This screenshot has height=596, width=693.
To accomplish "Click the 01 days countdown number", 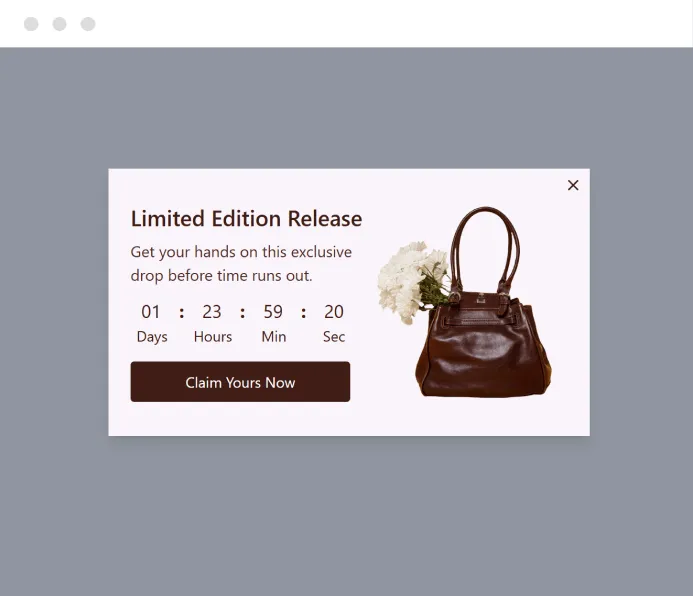I will click(x=151, y=312).
